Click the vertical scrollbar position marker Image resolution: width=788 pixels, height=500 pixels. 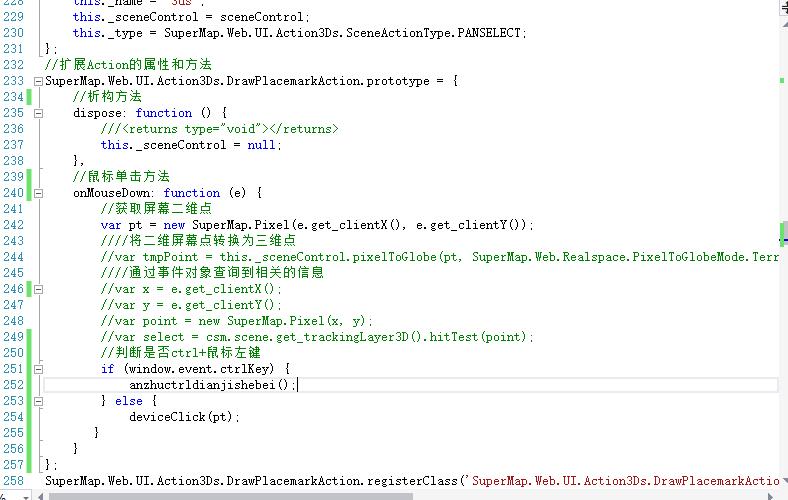pos(783,240)
